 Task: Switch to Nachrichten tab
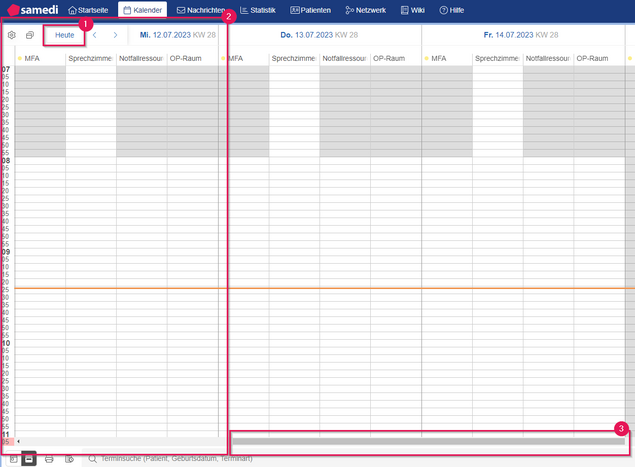[199, 10]
